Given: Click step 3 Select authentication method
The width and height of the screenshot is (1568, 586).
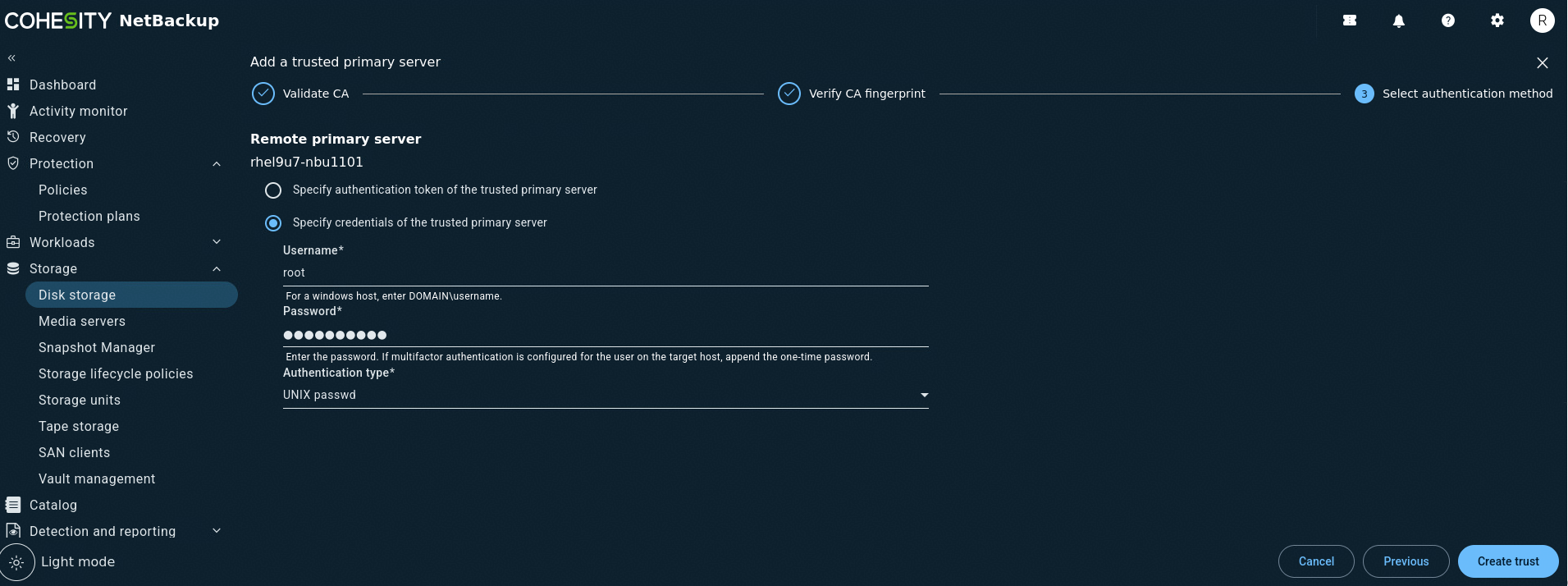Looking at the screenshot, I should (x=1454, y=94).
